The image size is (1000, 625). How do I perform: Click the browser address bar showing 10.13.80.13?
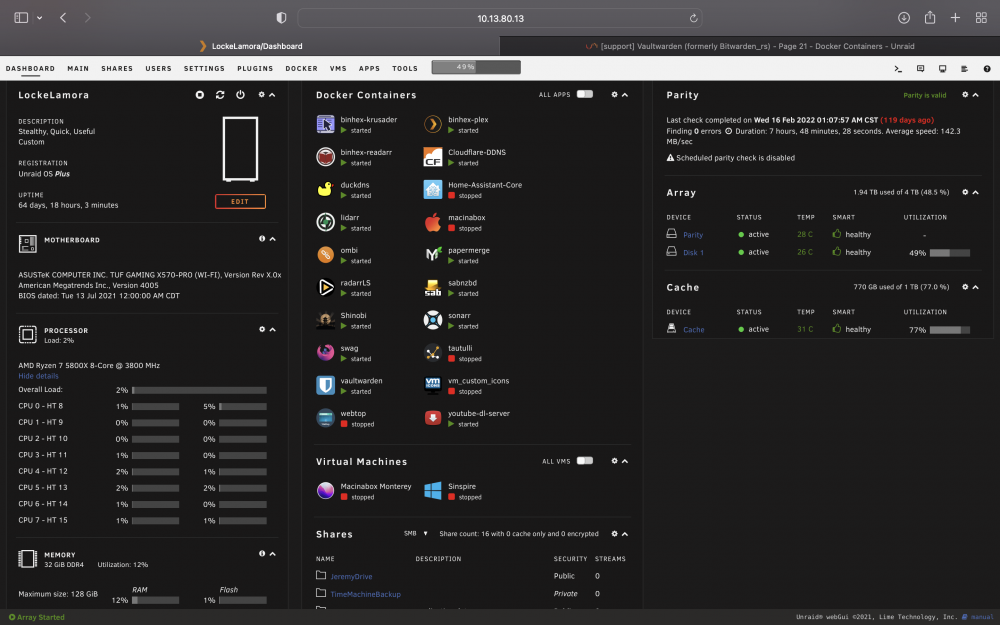coord(500,18)
